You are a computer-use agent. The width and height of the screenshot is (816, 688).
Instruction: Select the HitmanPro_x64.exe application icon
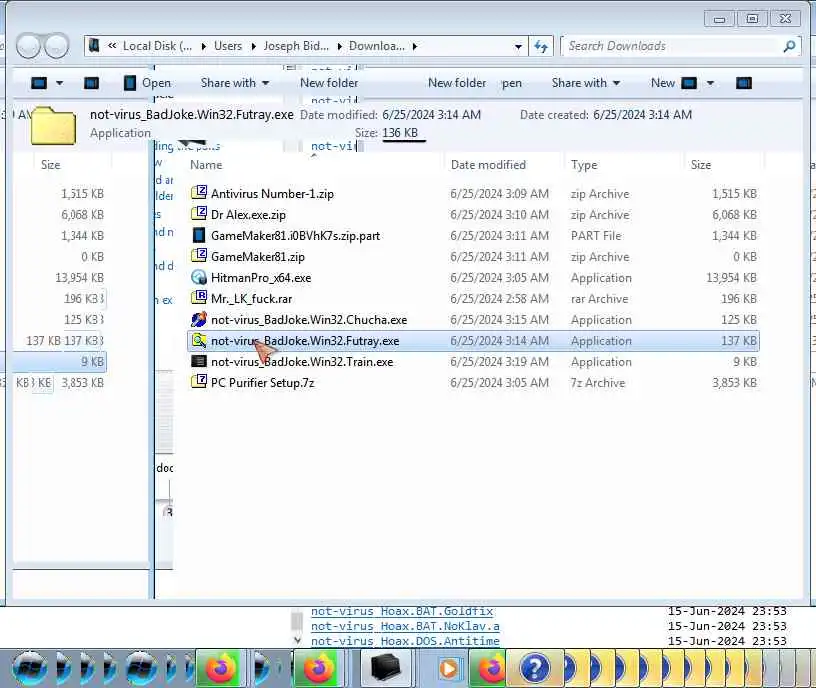pos(199,277)
